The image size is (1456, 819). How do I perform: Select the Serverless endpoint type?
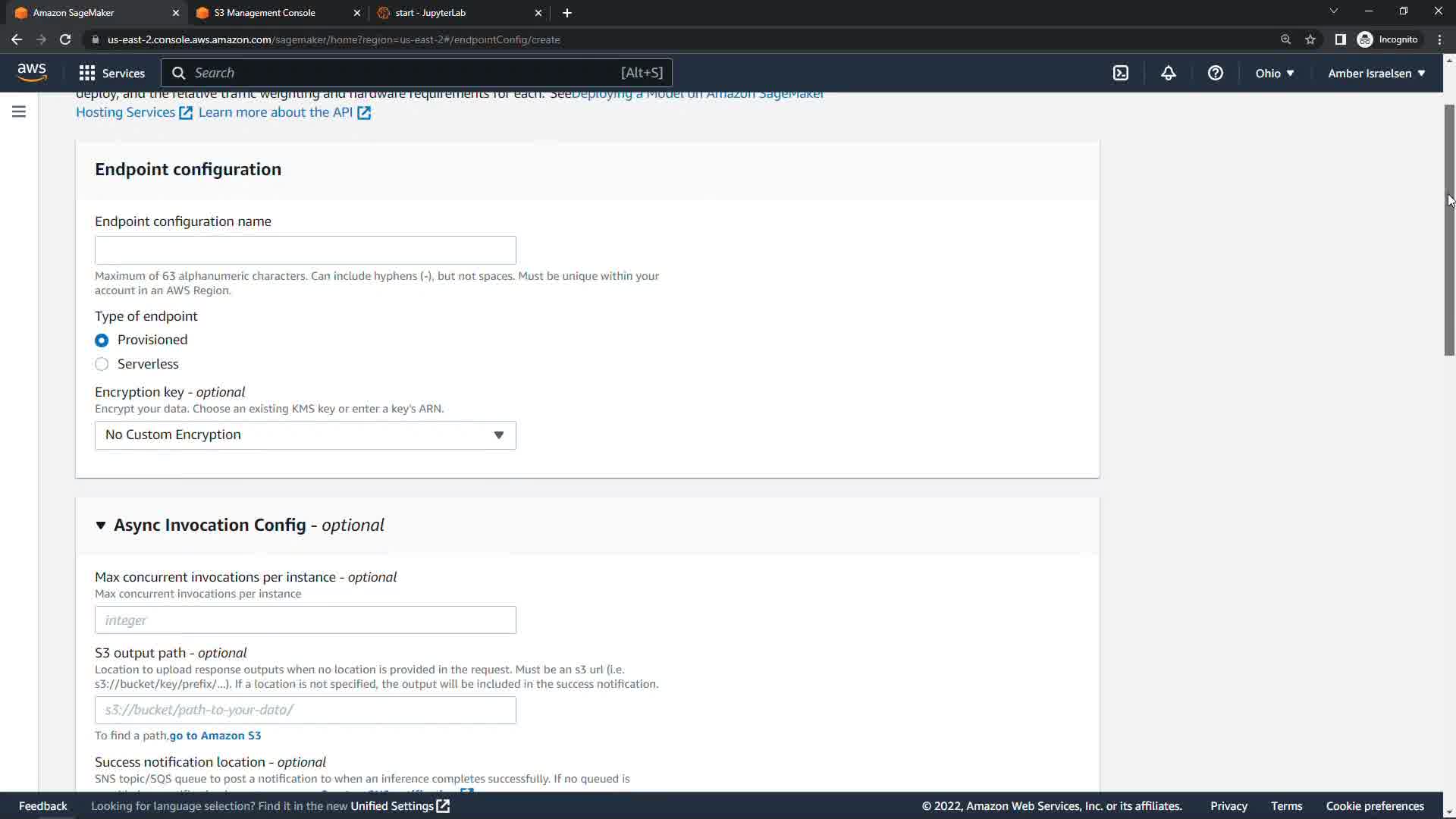[x=102, y=365]
